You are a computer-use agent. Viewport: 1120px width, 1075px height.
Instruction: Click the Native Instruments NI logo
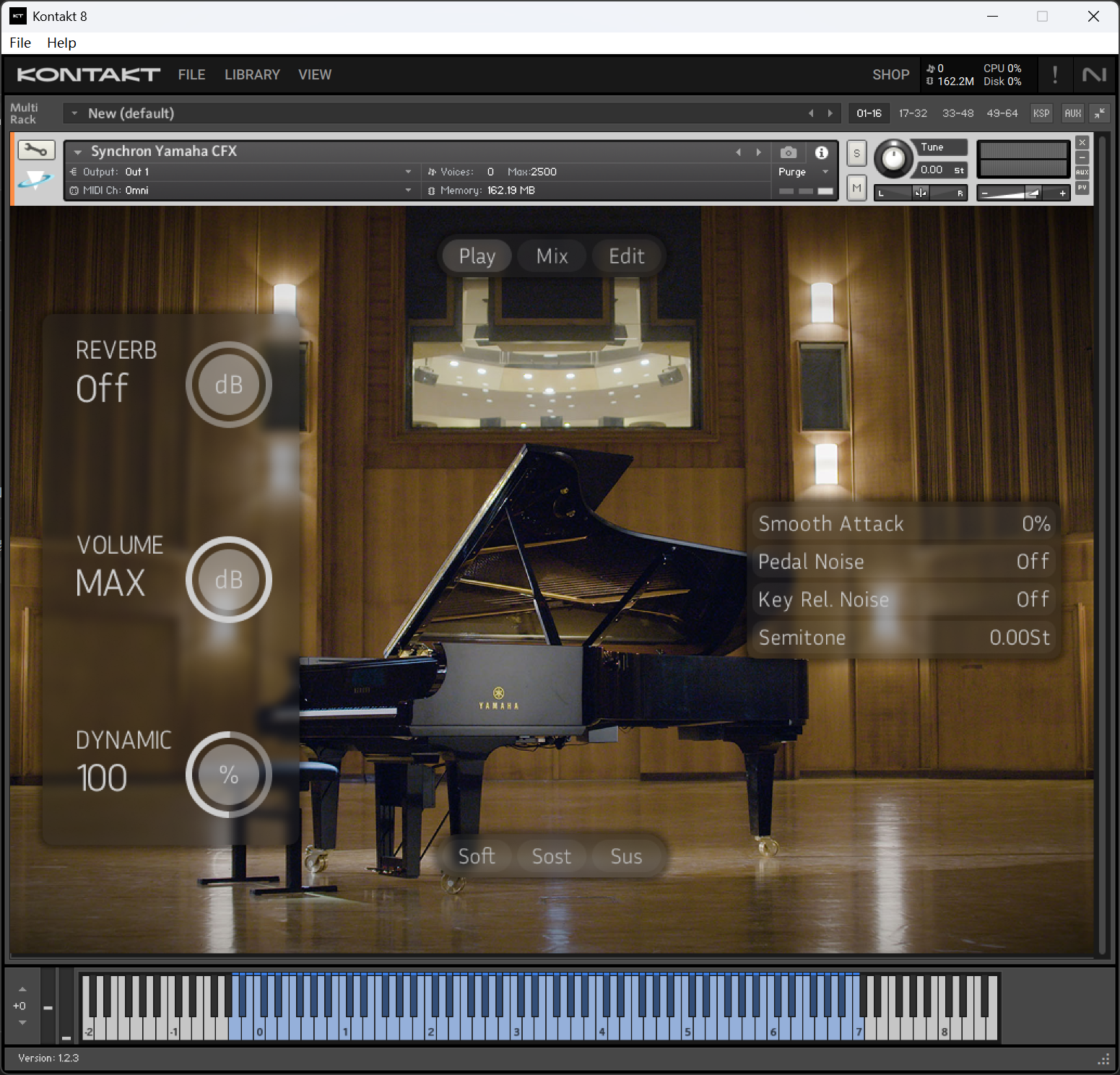pyautogui.click(x=1094, y=74)
